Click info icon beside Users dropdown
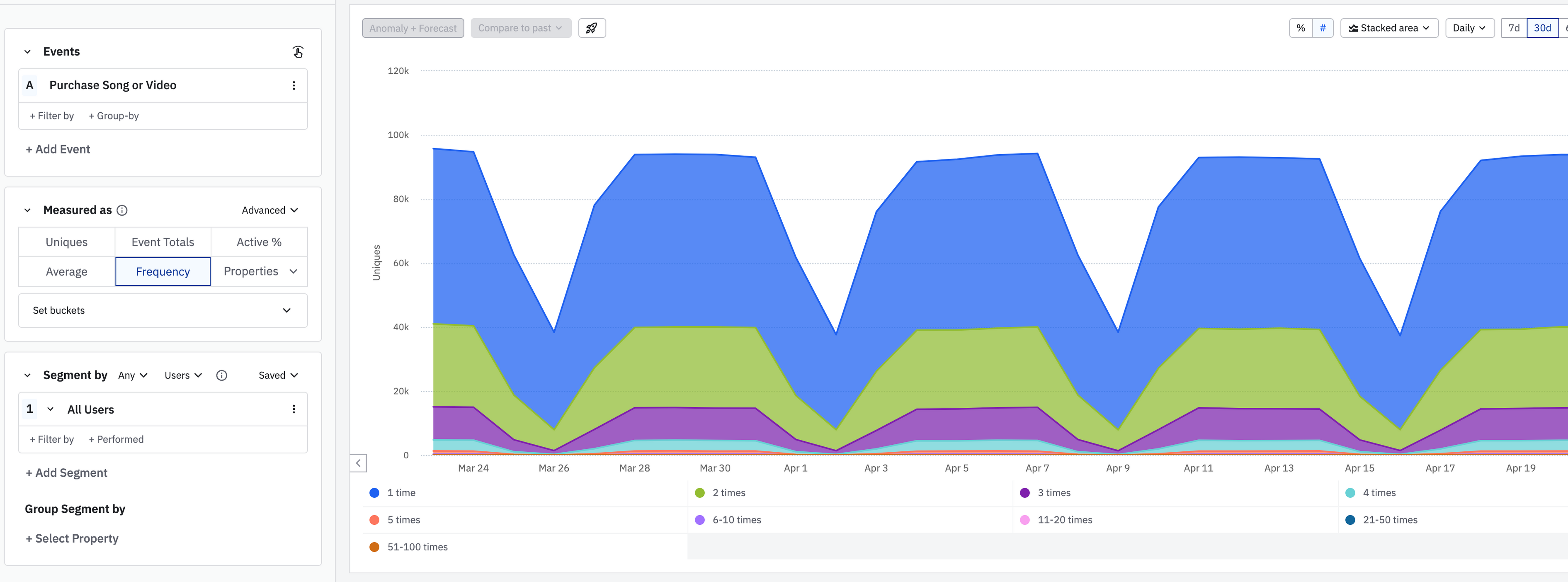 click(x=221, y=375)
